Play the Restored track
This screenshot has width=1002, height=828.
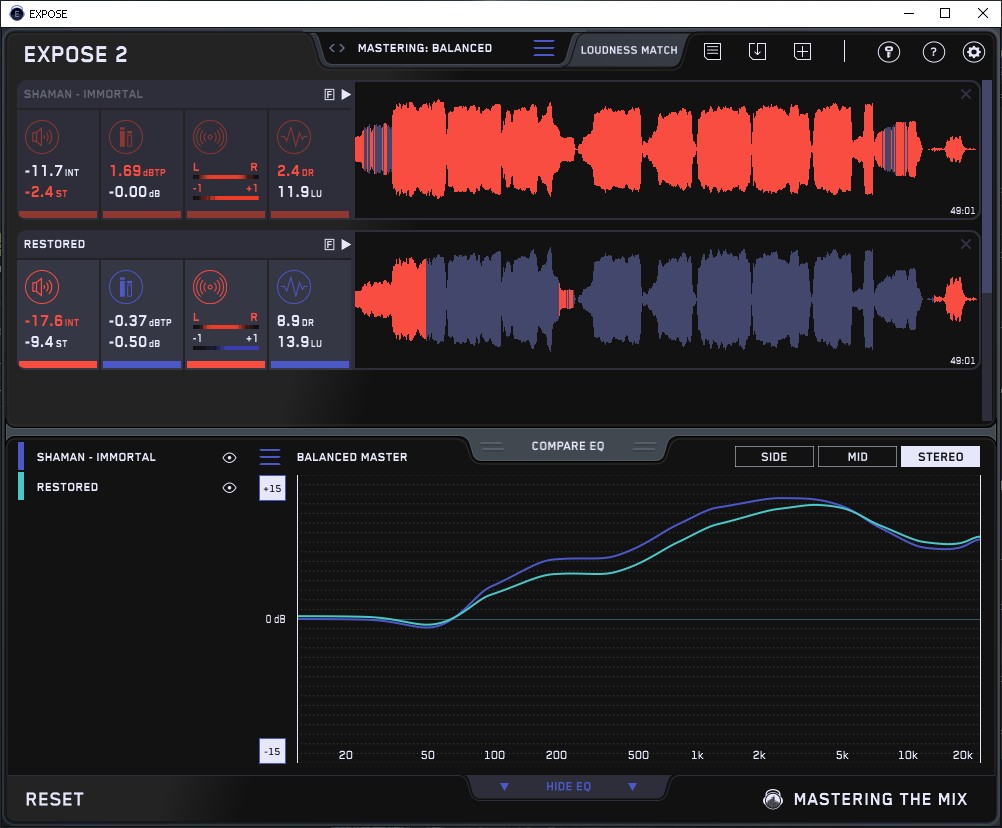[x=346, y=244]
